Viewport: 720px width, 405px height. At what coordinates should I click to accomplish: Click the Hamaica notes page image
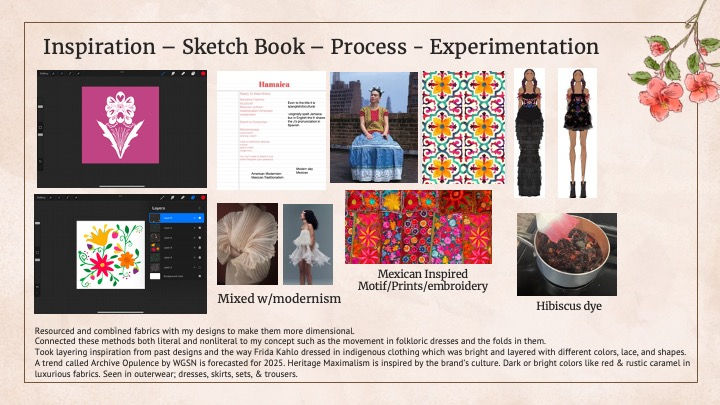pos(271,130)
